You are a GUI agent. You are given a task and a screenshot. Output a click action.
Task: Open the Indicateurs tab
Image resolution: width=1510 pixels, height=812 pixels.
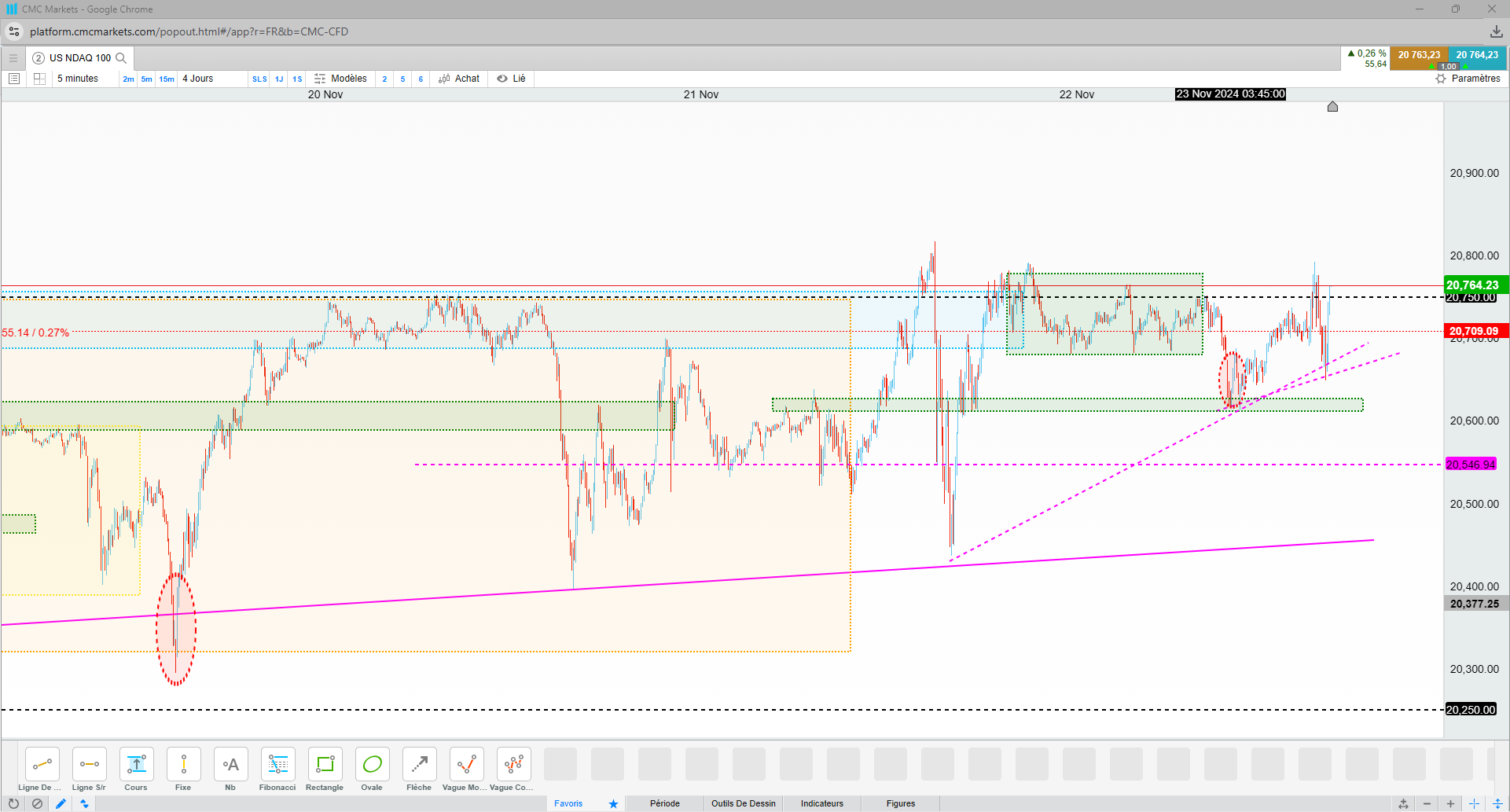(x=822, y=803)
